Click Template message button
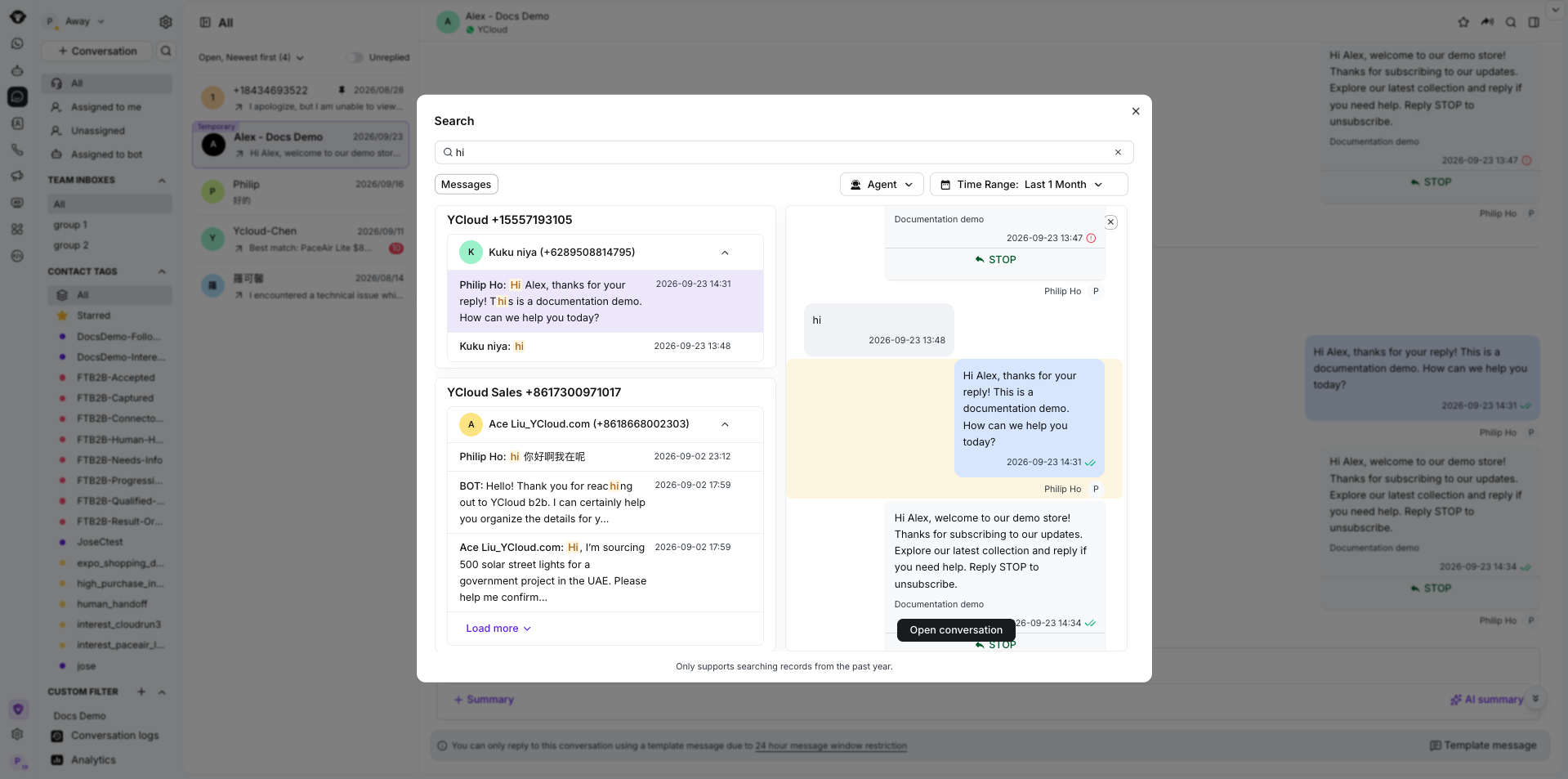Image resolution: width=1568 pixels, height=779 pixels. pyautogui.click(x=1483, y=745)
